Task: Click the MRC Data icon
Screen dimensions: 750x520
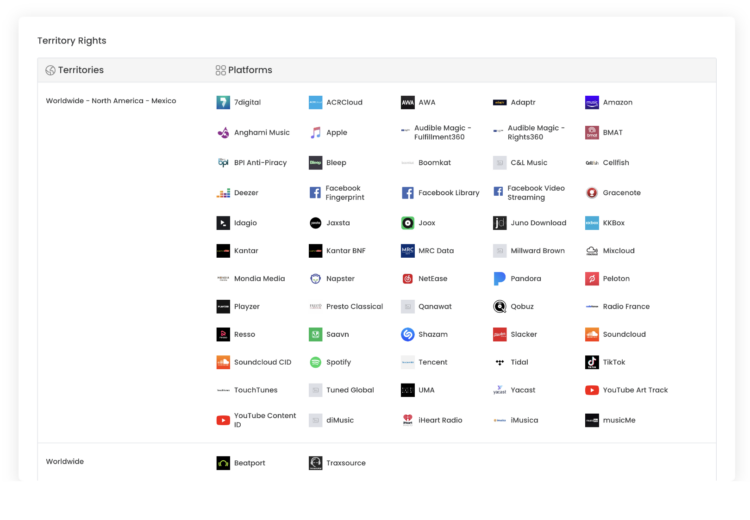Action: (x=408, y=251)
